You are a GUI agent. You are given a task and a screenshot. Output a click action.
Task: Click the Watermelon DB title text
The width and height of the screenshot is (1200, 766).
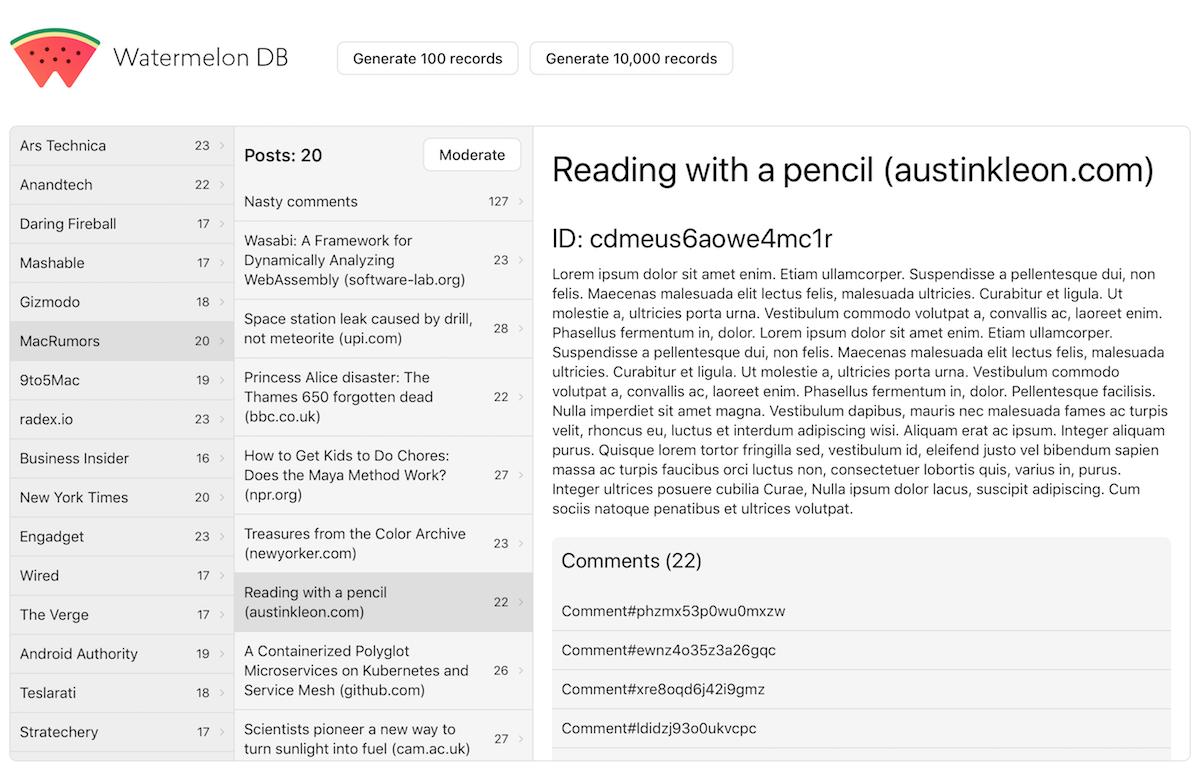201,58
